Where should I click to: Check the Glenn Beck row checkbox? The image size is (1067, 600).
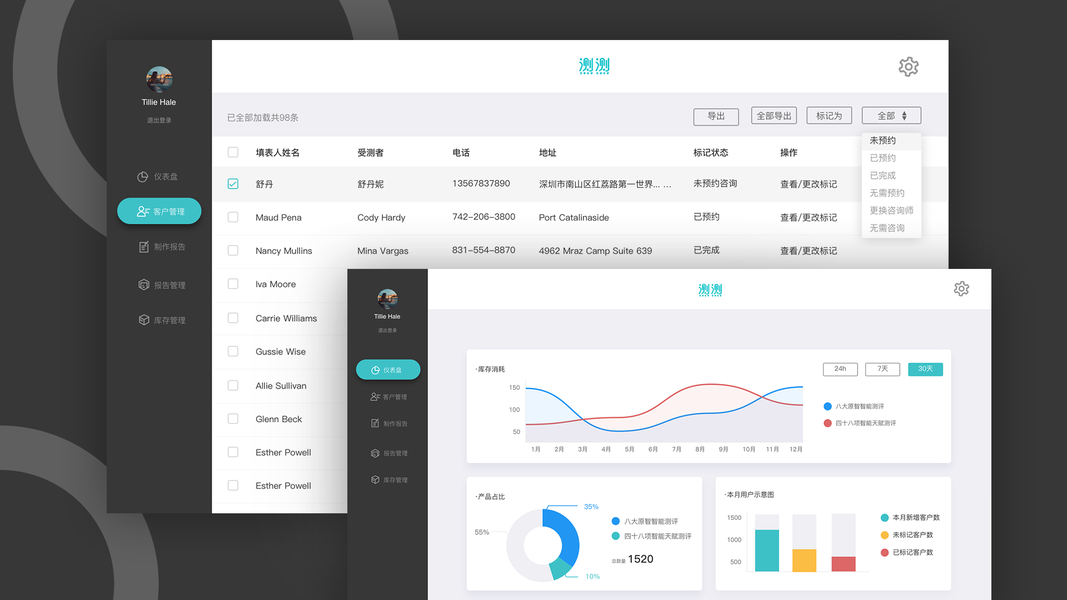233,418
